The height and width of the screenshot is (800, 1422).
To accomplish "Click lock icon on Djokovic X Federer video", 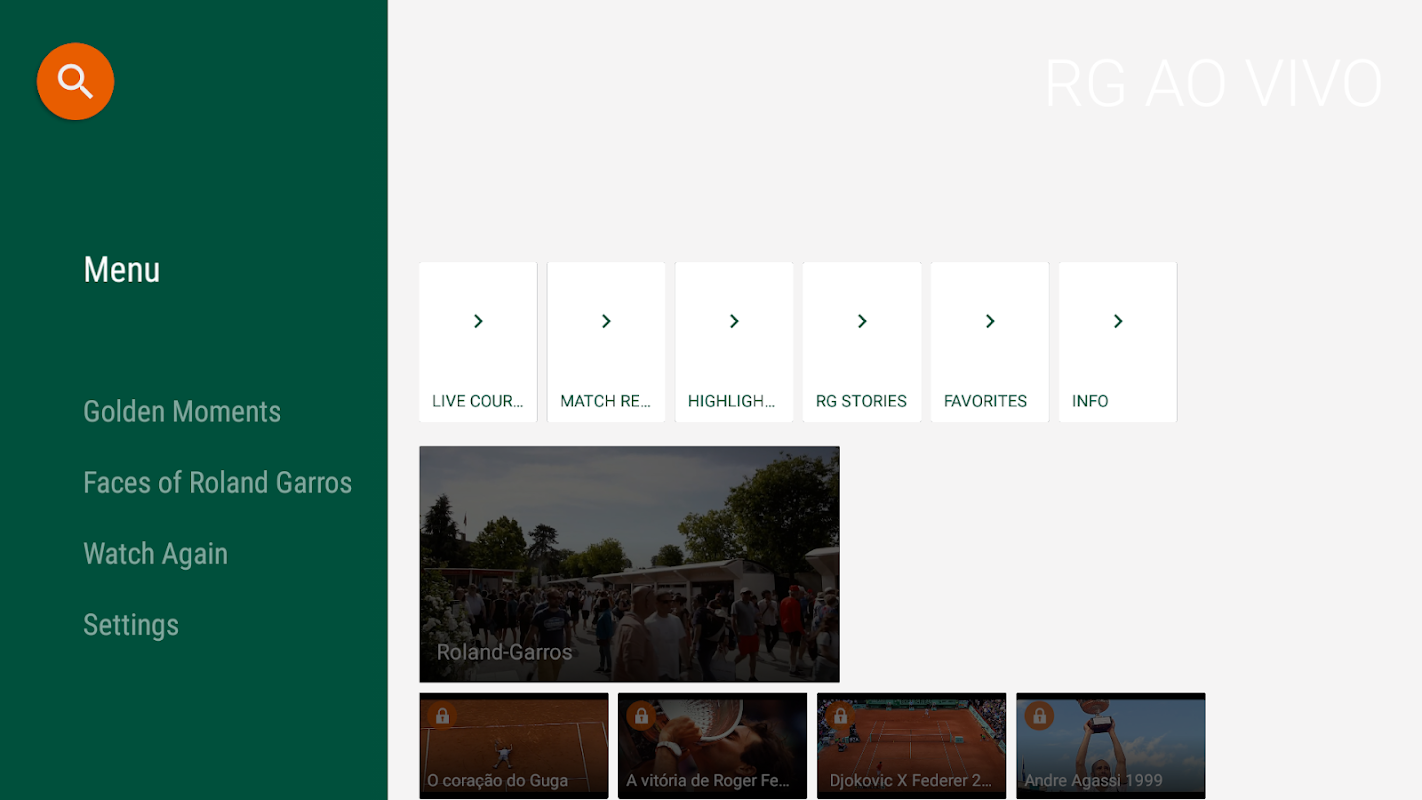I will (x=840, y=716).
